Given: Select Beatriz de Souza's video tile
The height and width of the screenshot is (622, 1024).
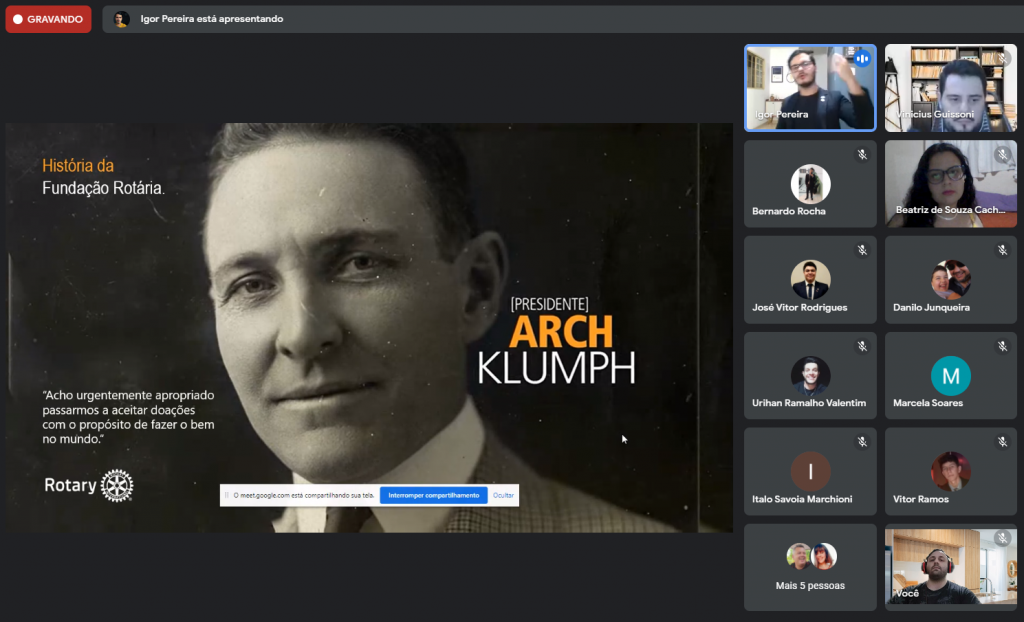Looking at the screenshot, I should (x=950, y=184).
